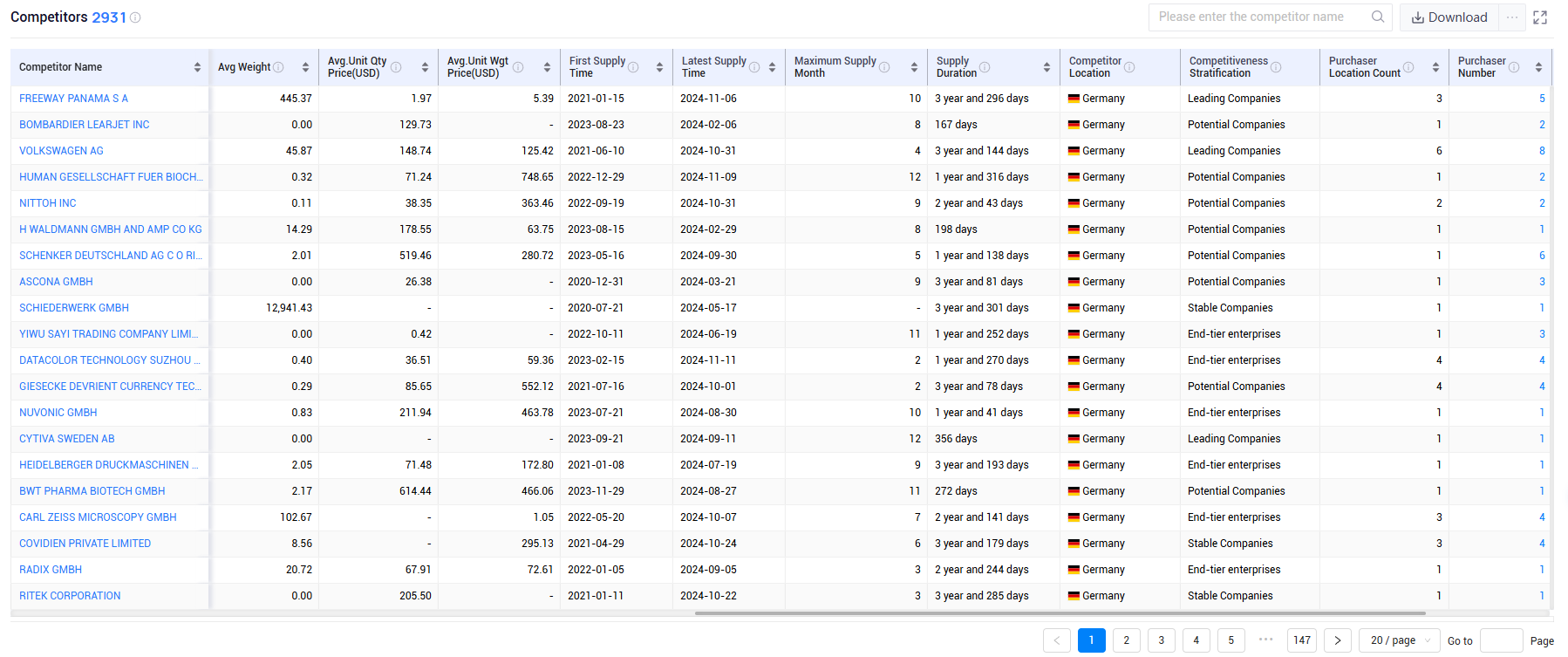Select the '356 days' supply duration cell
This screenshot has width=1568, height=657.
[956, 439]
